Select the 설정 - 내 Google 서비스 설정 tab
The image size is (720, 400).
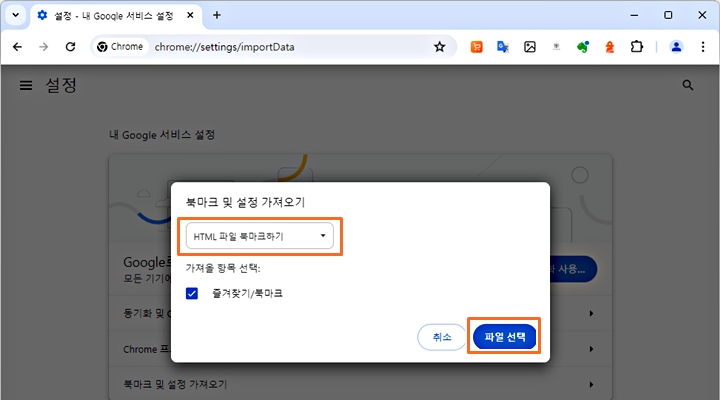117,16
